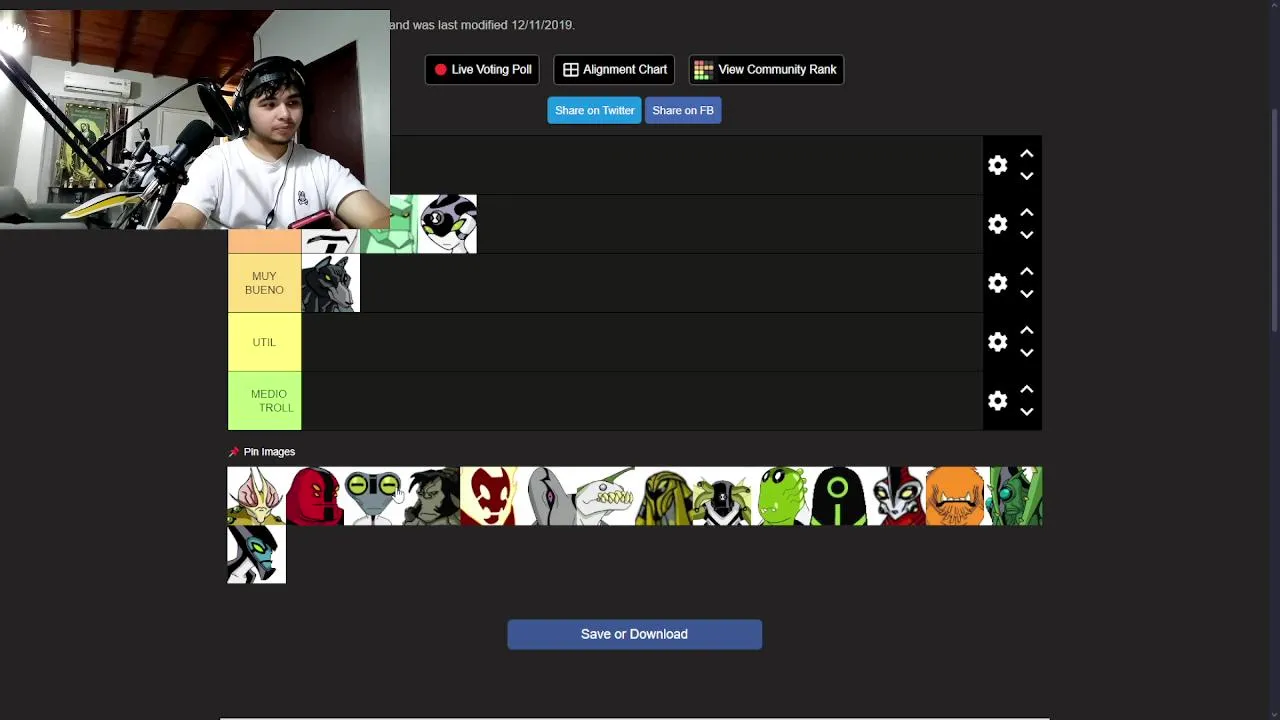Screen dimensions: 1280x720
Task: Pick the dark red Heatblast thumbnail
Action: pyautogui.click(x=489, y=496)
